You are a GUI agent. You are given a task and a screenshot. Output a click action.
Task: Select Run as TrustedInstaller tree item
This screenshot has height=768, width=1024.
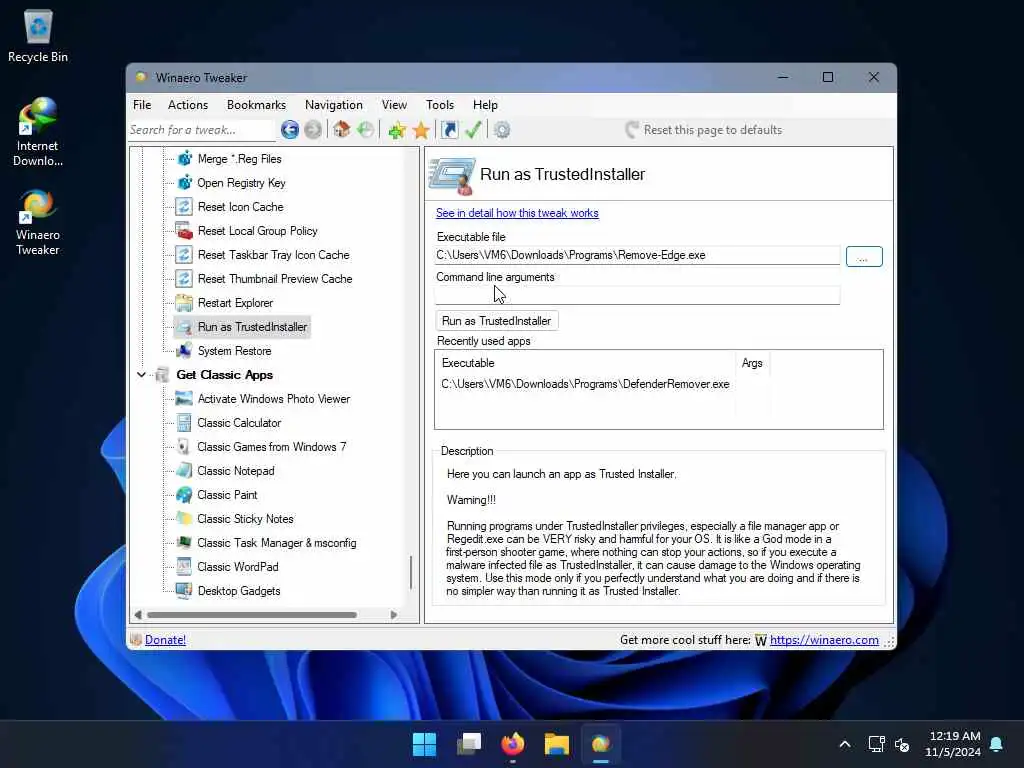252,327
